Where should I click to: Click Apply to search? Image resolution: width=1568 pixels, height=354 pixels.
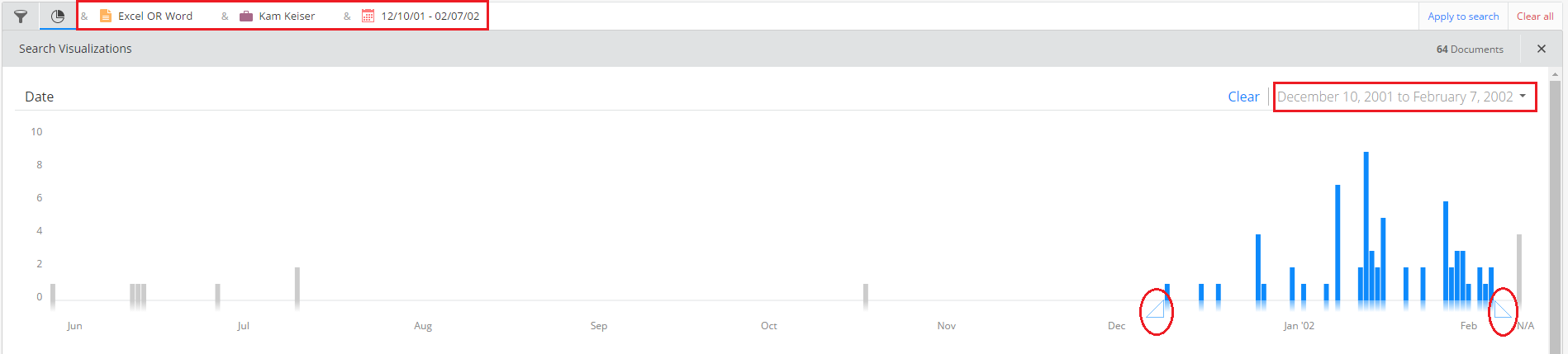coord(1463,16)
